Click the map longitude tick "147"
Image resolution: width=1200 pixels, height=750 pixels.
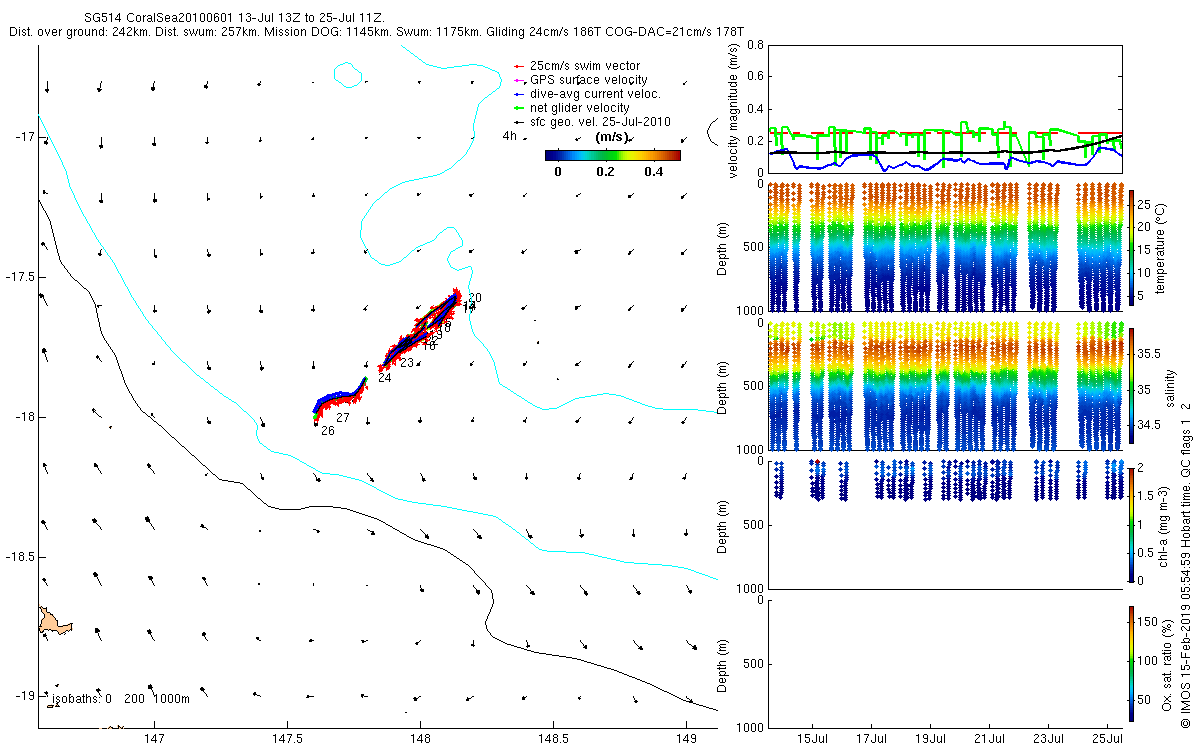[x=154, y=738]
